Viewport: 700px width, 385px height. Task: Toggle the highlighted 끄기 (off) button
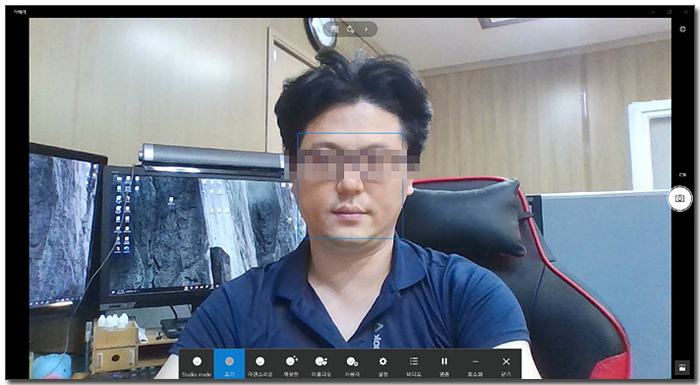[x=229, y=364]
